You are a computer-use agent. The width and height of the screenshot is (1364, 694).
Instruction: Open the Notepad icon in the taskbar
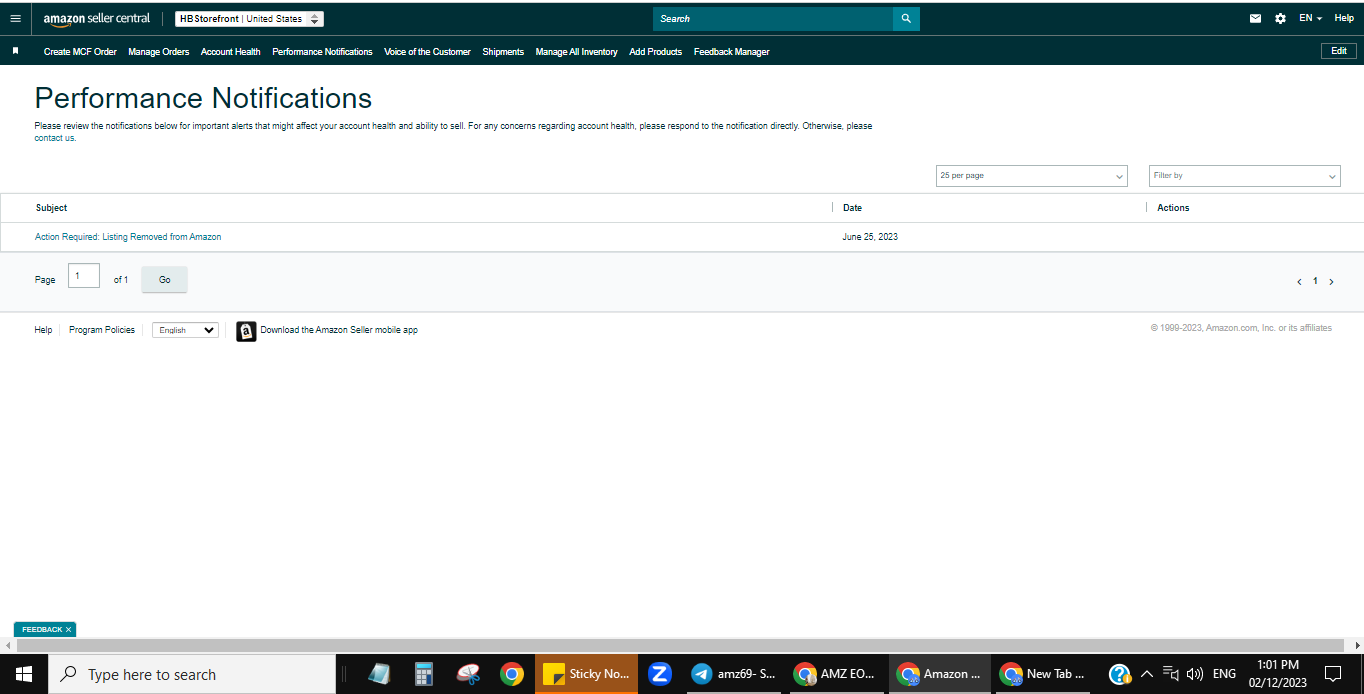[378, 674]
